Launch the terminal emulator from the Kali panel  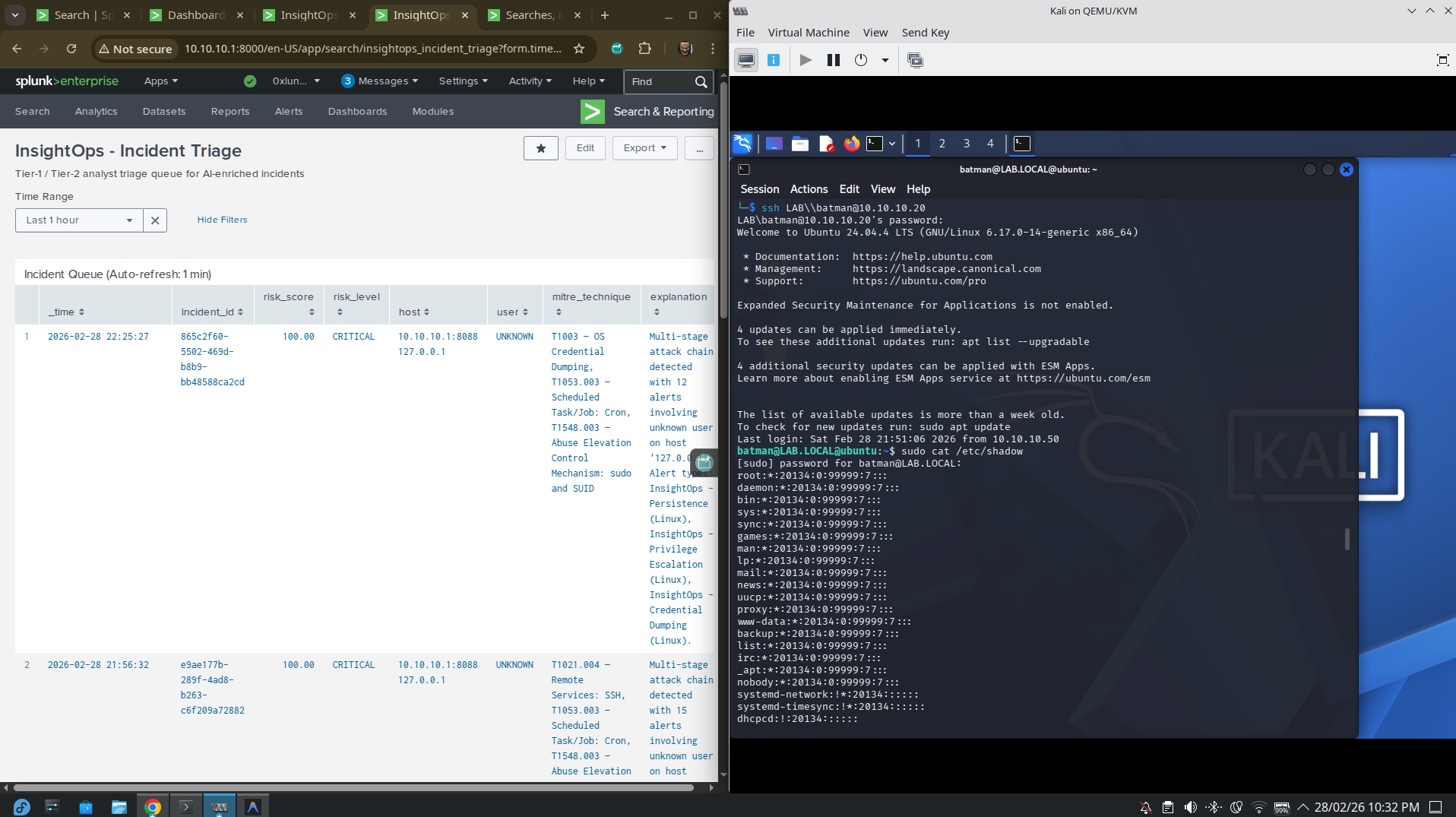(x=875, y=143)
